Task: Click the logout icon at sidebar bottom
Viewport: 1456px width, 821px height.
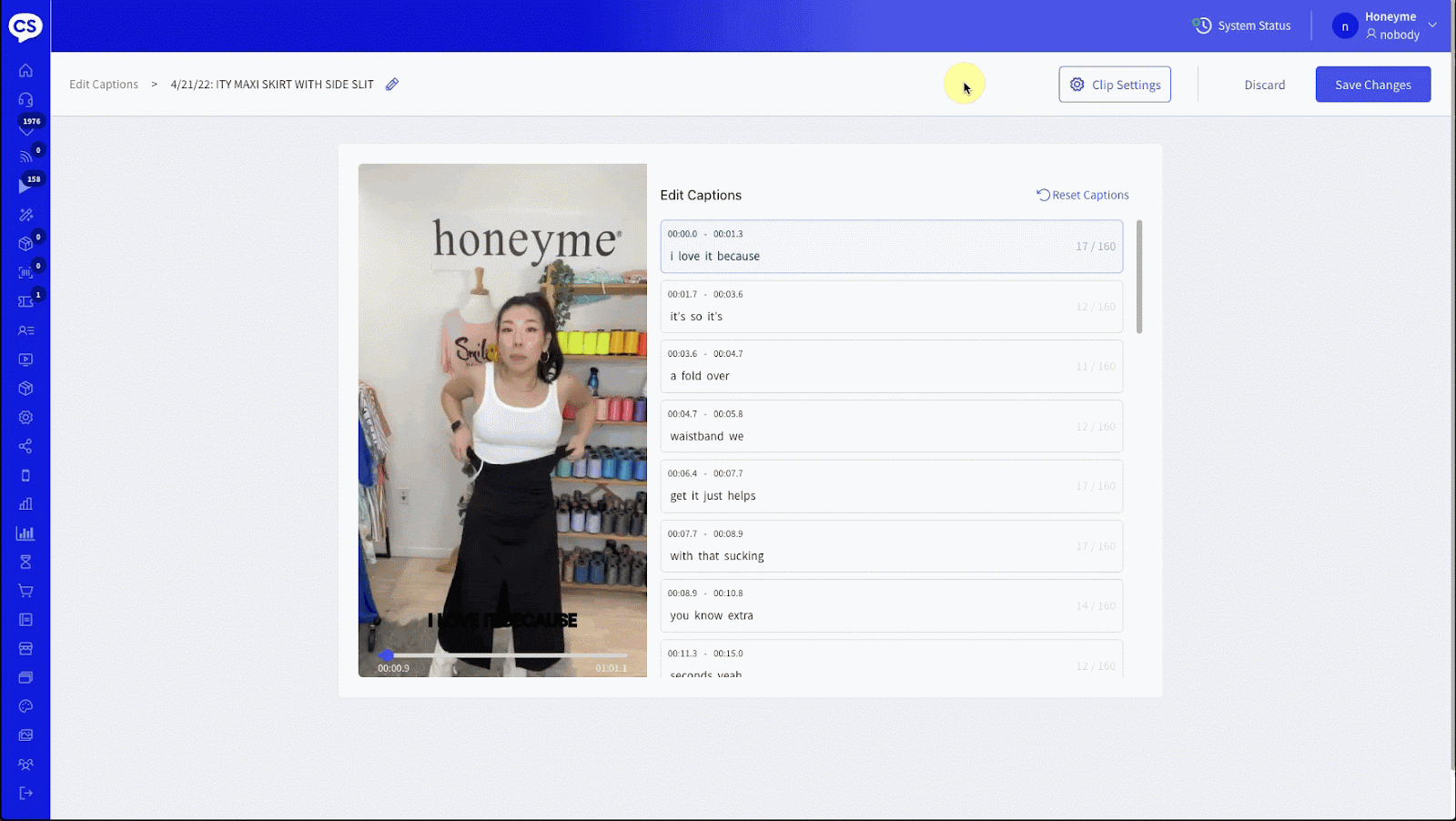Action: [25, 793]
